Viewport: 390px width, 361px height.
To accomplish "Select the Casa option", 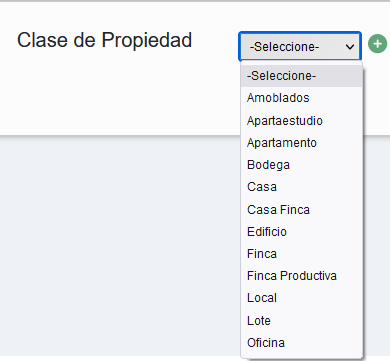I will pos(301,187).
